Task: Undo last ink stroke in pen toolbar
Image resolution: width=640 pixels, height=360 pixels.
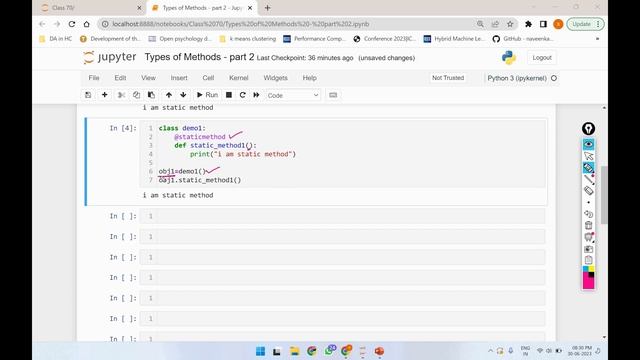Action: click(588, 214)
